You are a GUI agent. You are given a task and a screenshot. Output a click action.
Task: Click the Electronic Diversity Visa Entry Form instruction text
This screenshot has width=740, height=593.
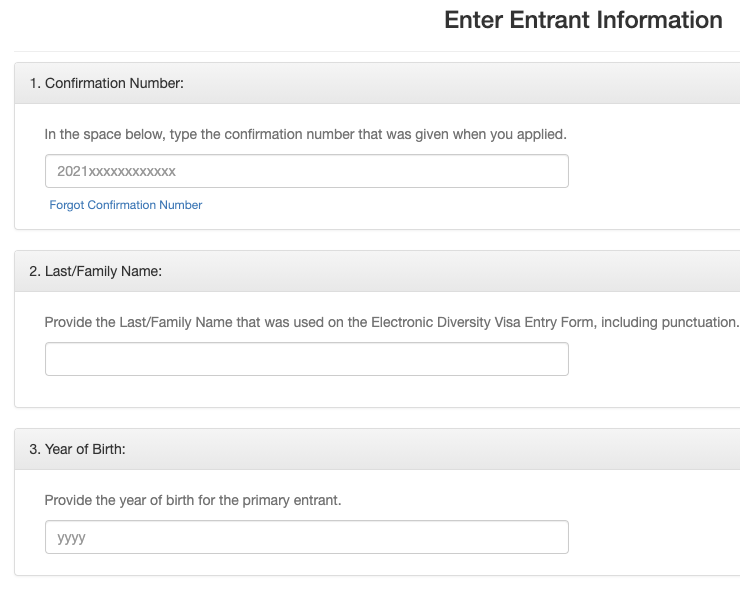(x=392, y=322)
